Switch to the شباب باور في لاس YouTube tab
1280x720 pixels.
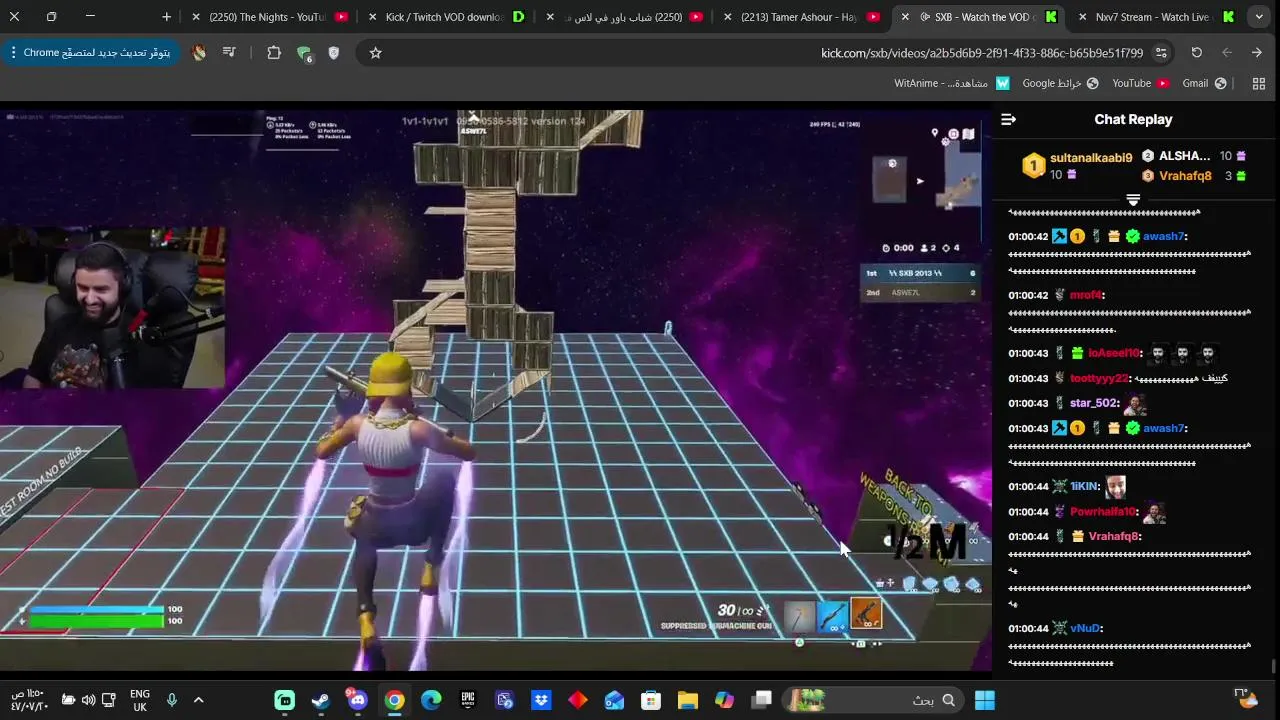(622, 17)
